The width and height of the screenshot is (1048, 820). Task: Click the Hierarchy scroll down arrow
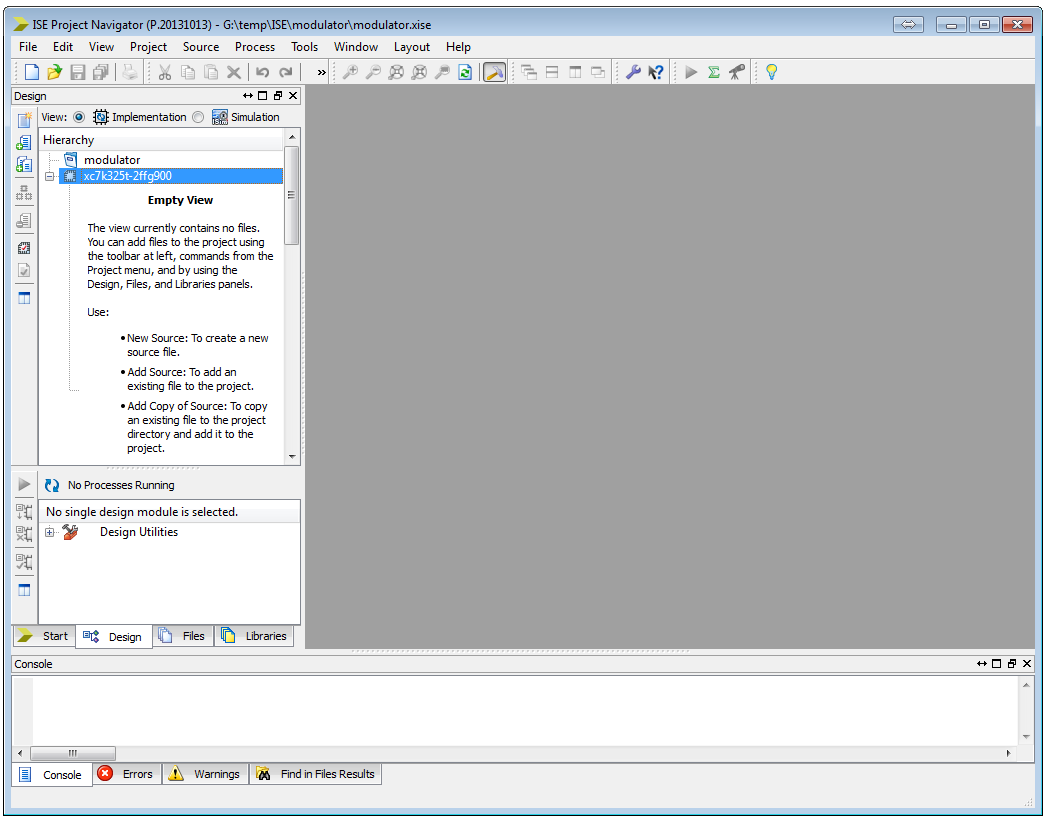coord(291,457)
